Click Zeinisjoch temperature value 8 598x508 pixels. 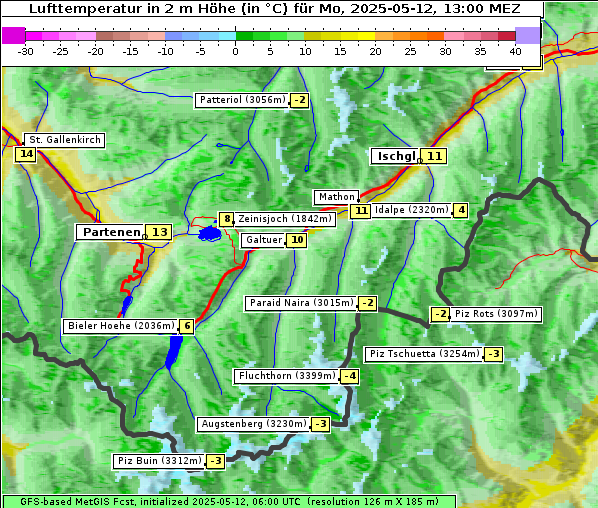pos(227,219)
